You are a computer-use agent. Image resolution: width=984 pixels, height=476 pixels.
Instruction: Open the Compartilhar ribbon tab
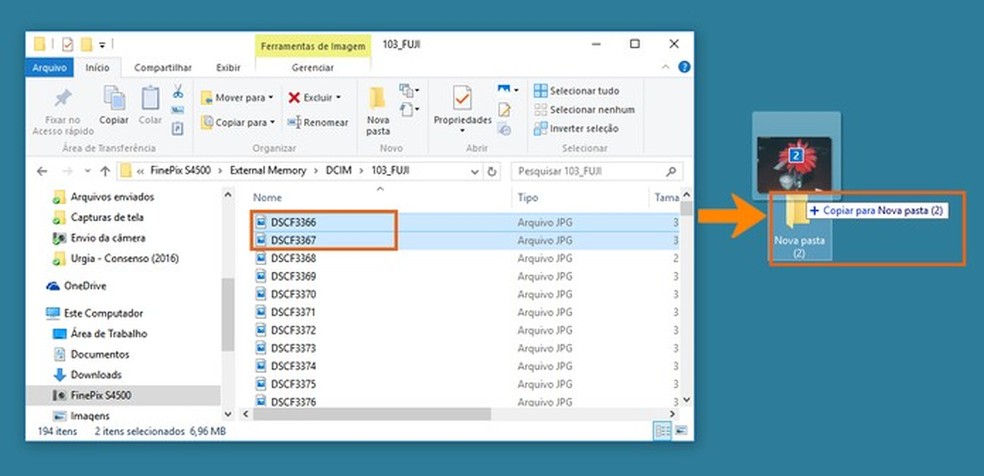[163, 68]
